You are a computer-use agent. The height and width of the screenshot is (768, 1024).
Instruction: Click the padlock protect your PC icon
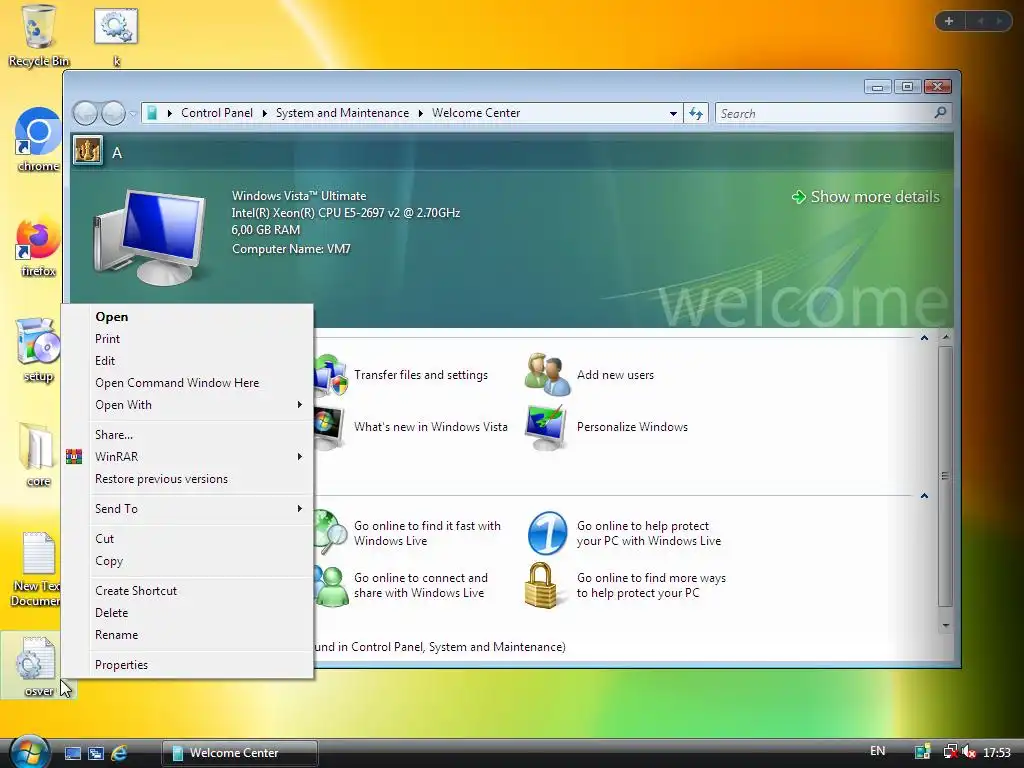click(541, 585)
